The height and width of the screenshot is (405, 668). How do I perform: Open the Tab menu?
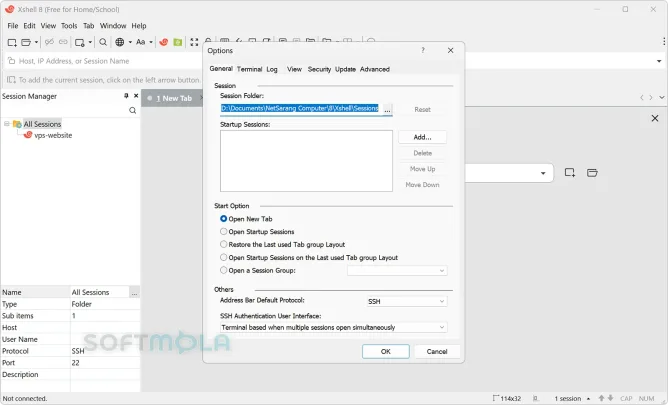89,26
